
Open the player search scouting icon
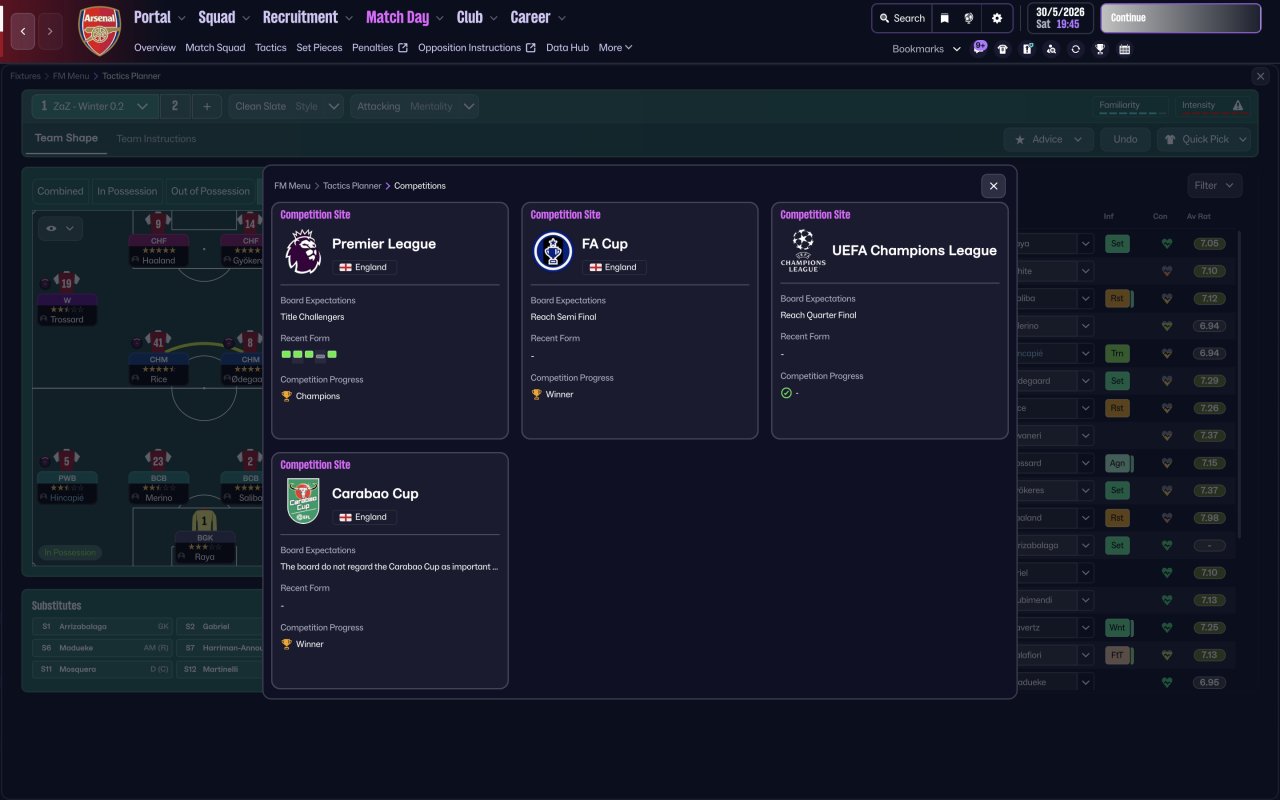point(1051,49)
